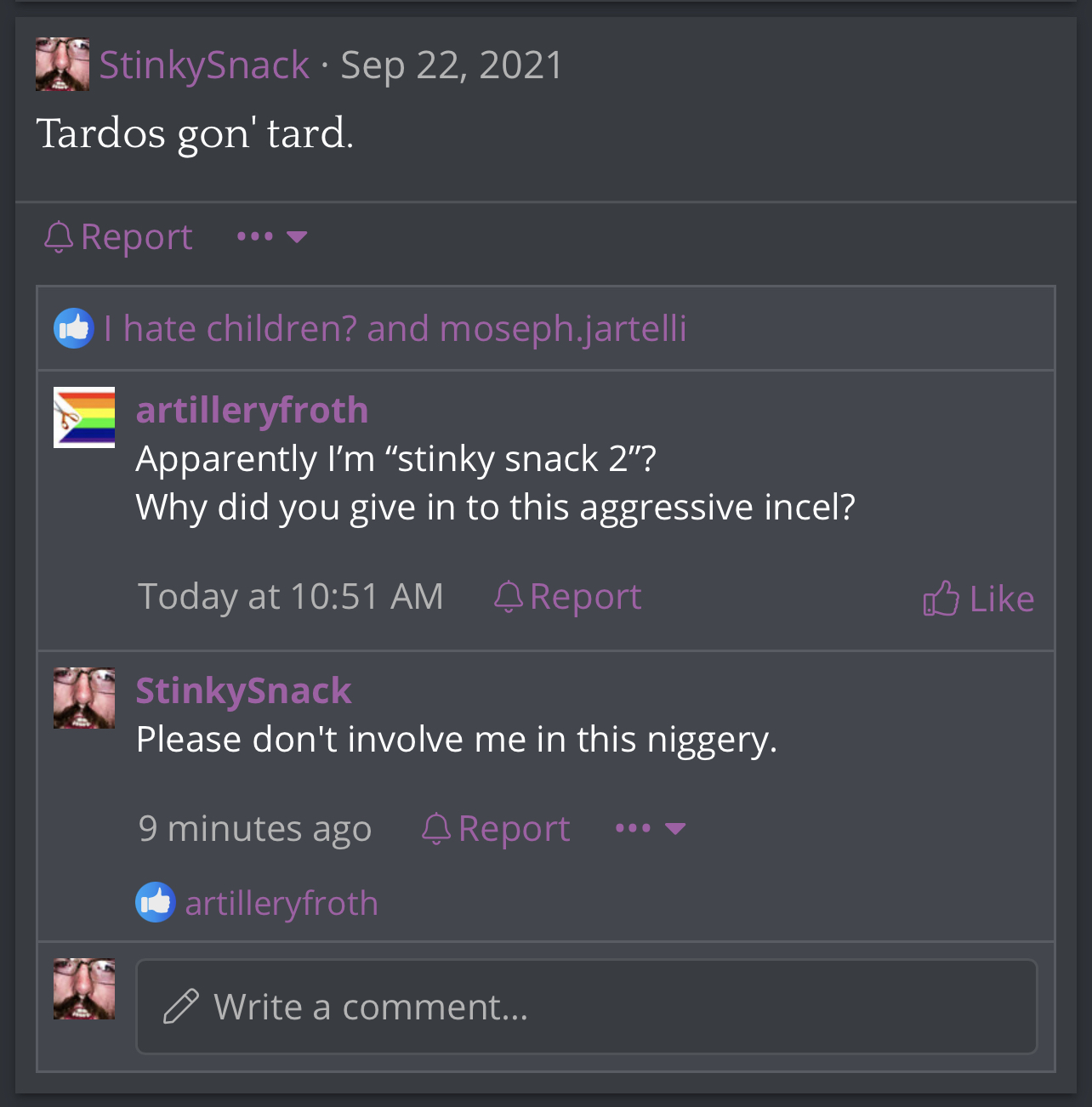Expand the three-dots menu on StinkySnack's reply

click(x=651, y=828)
